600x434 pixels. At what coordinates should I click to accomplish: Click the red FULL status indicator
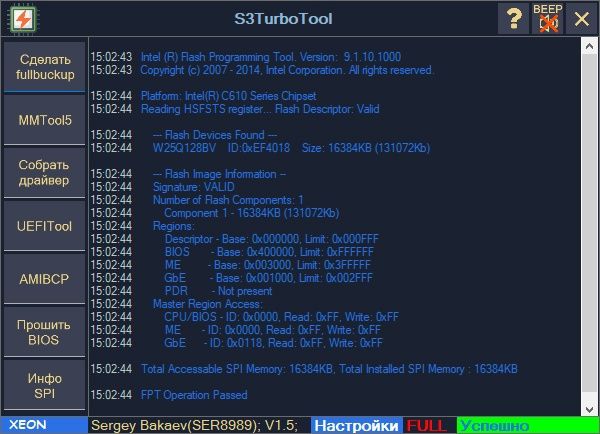coord(427,426)
